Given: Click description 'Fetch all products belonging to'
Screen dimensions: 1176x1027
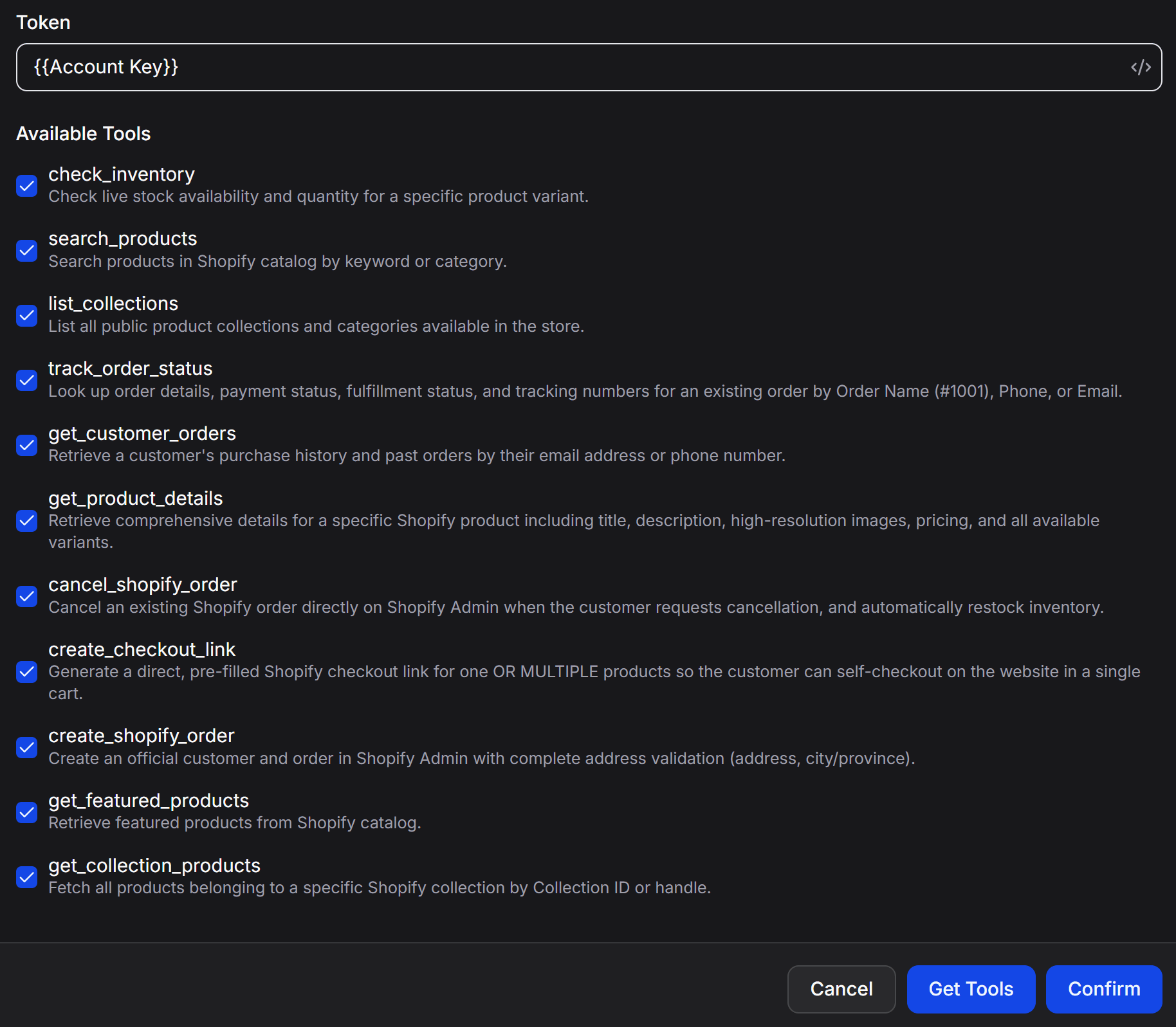Looking at the screenshot, I should click(380, 888).
